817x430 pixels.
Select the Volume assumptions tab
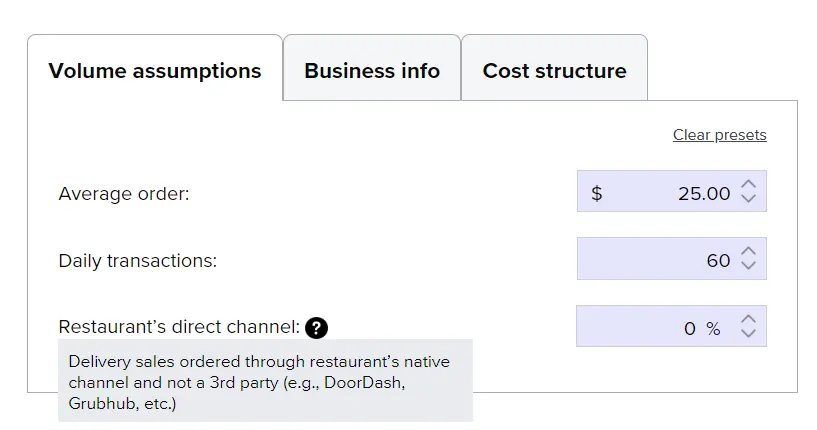155,71
